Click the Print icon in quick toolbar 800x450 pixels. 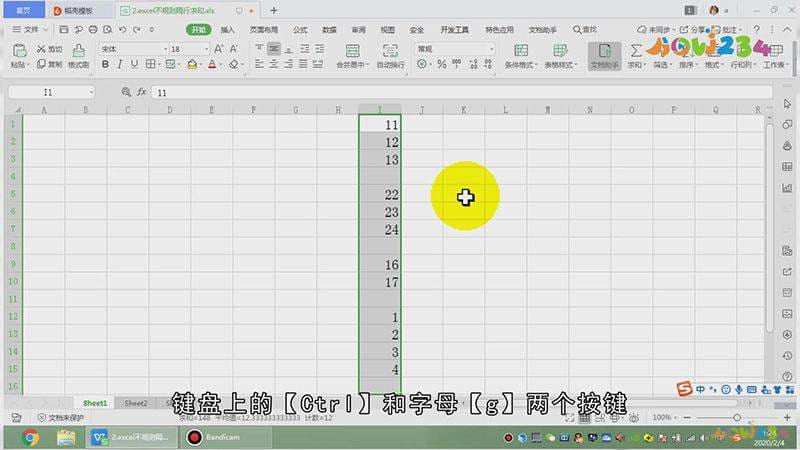(x=93, y=30)
